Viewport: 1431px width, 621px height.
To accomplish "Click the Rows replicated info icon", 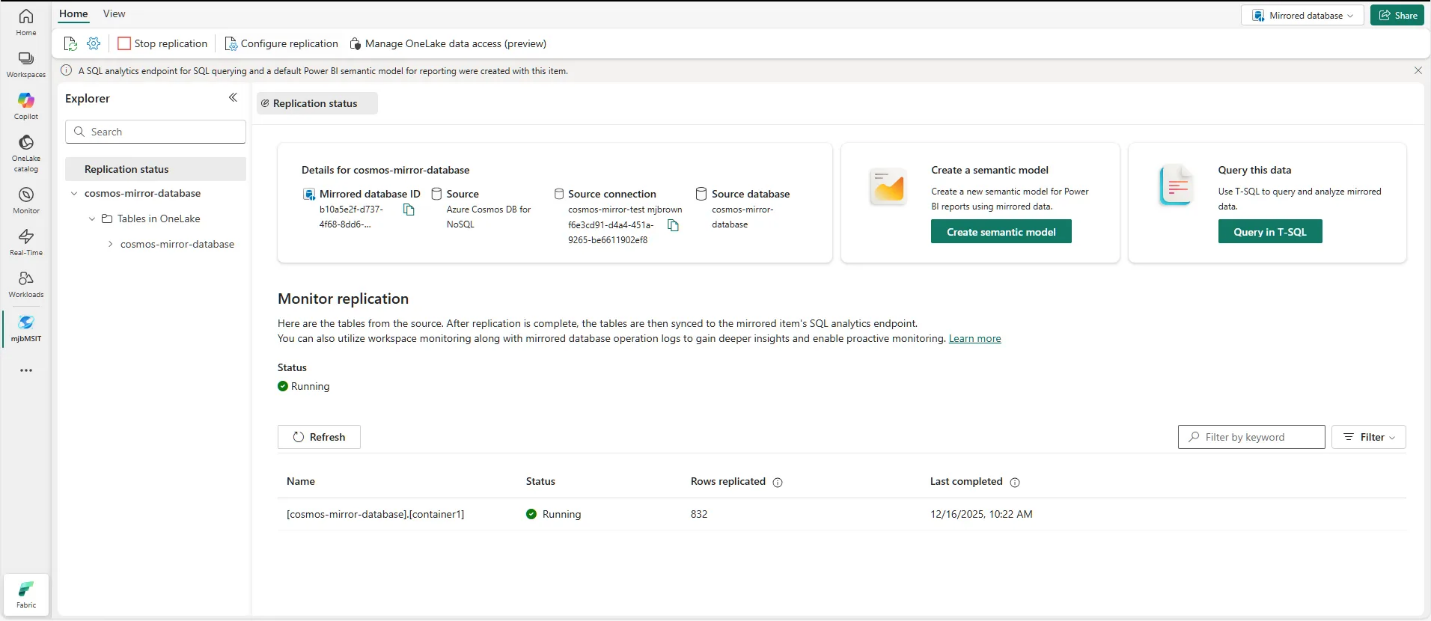I will (x=777, y=482).
